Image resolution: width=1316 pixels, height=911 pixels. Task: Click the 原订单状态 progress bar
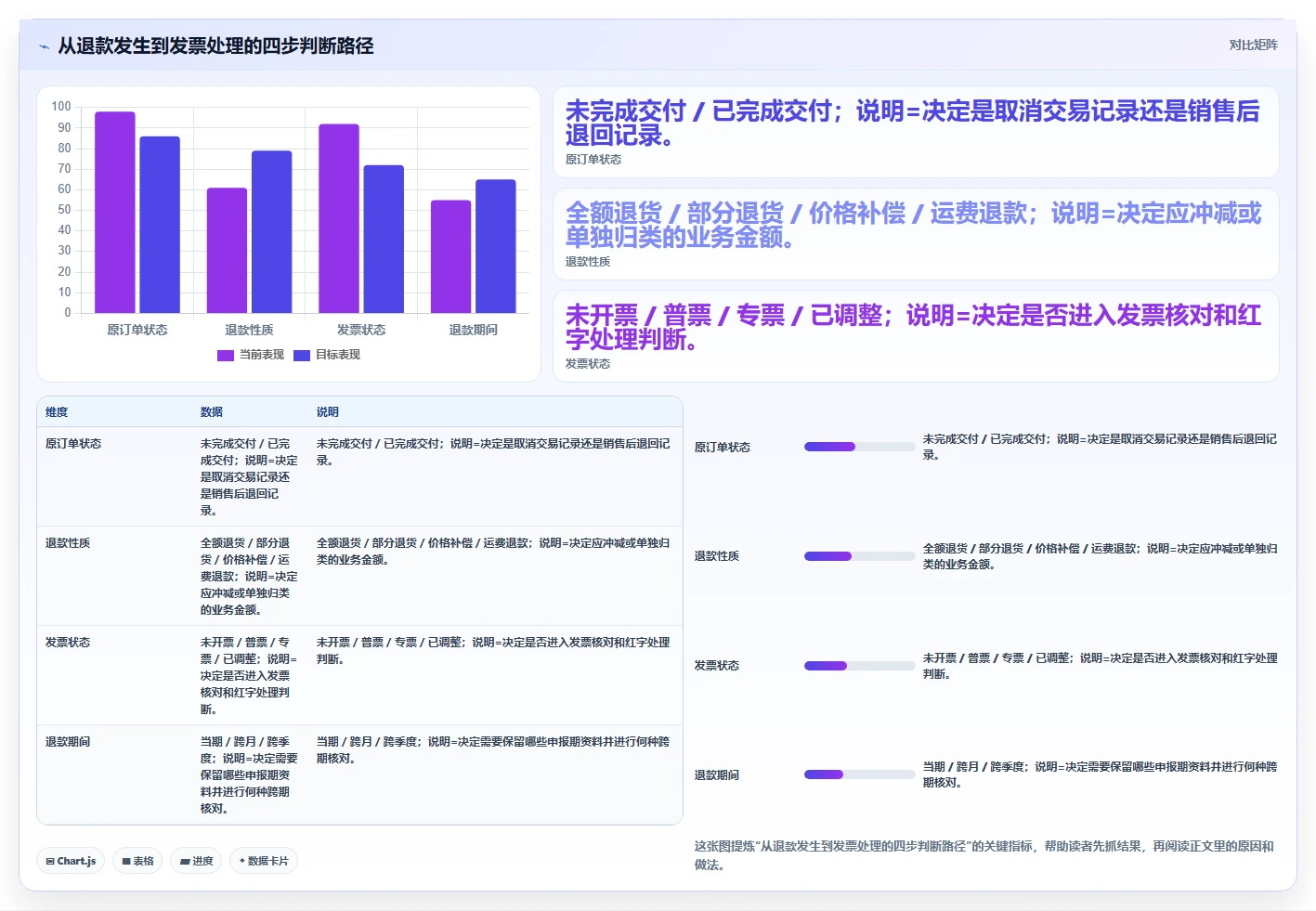860,447
